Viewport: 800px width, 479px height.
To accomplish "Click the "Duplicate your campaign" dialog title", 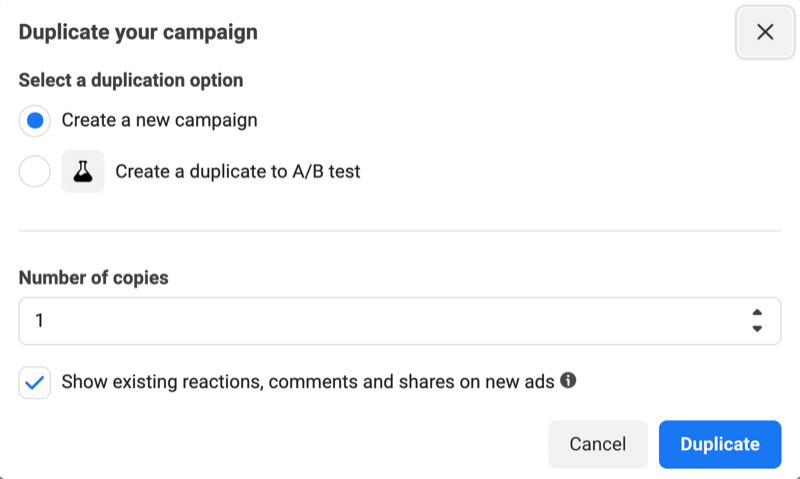I will [x=138, y=32].
